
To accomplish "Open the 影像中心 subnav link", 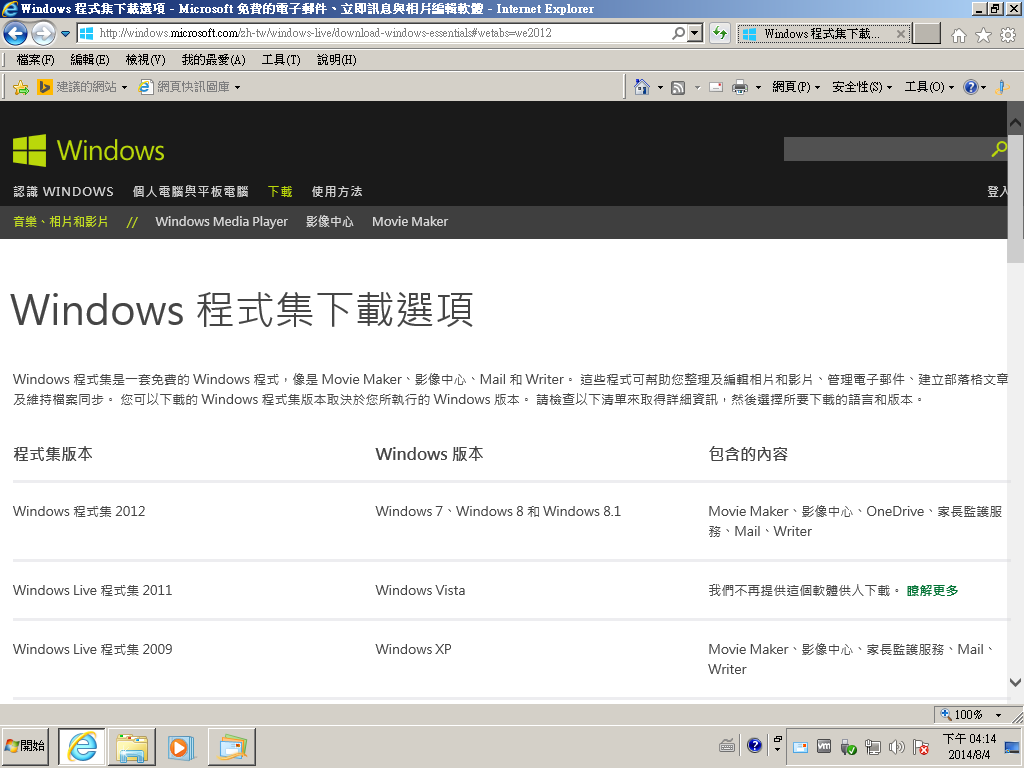I will point(330,221).
